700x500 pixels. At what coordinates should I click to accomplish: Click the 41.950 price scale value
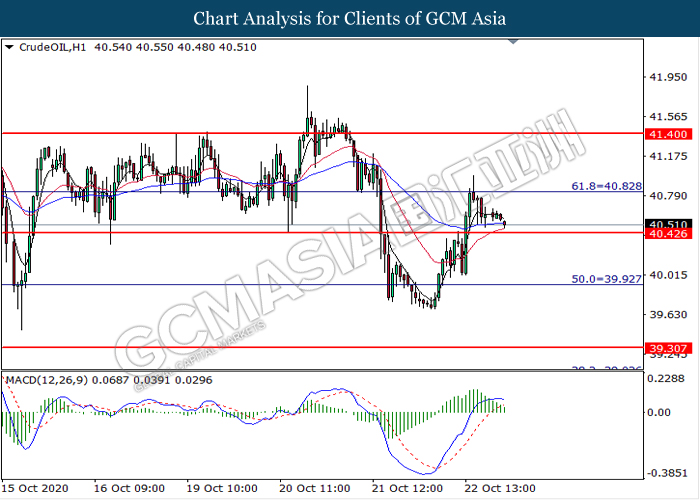[668, 77]
